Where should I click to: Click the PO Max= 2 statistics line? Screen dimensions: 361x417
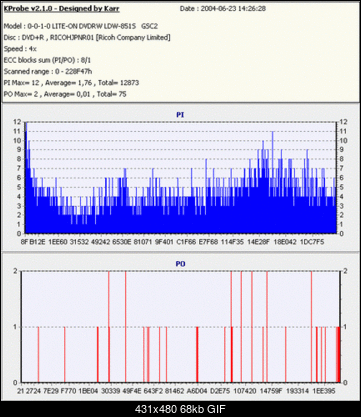point(65,94)
